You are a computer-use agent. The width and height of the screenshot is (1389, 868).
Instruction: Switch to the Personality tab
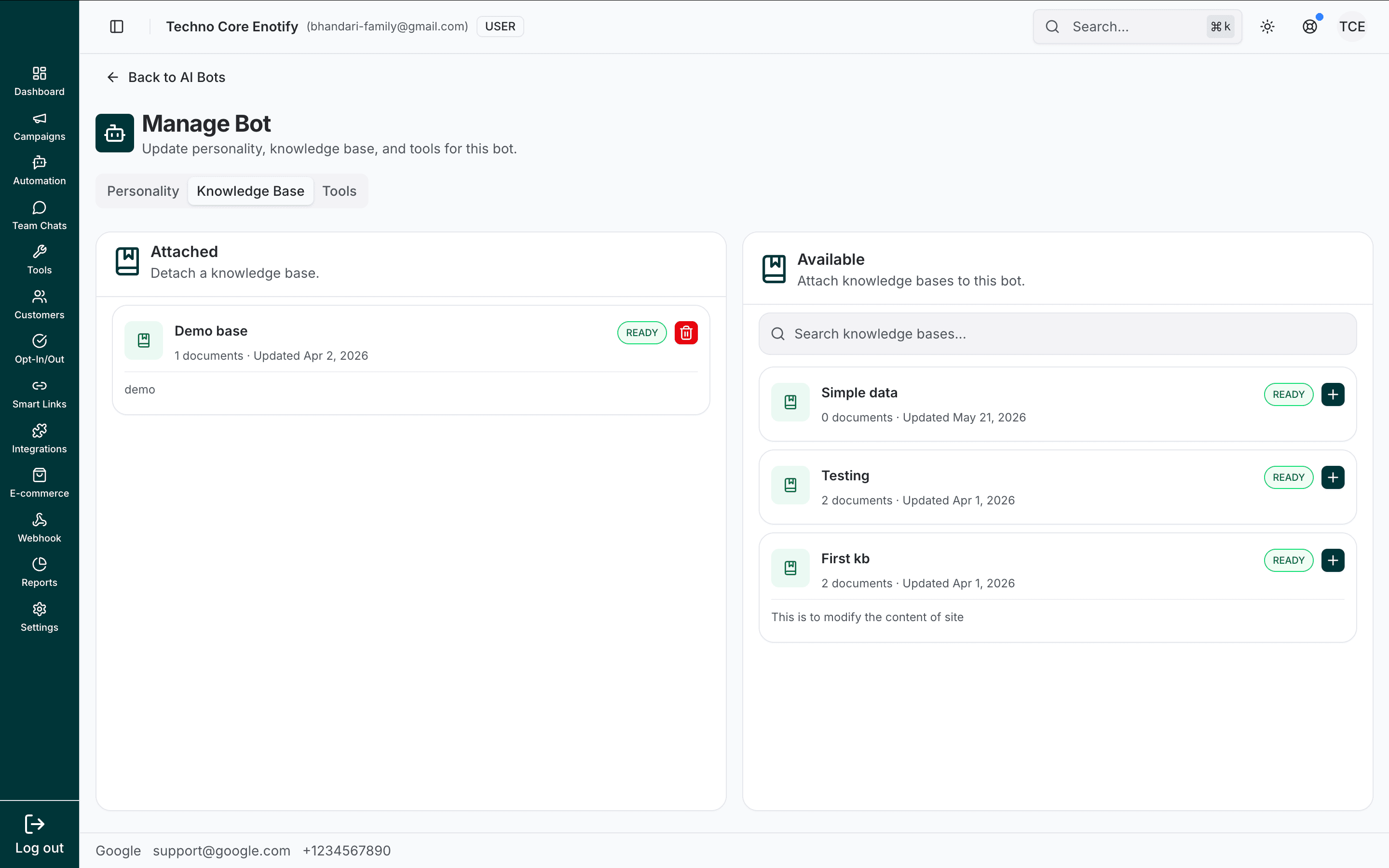(143, 191)
